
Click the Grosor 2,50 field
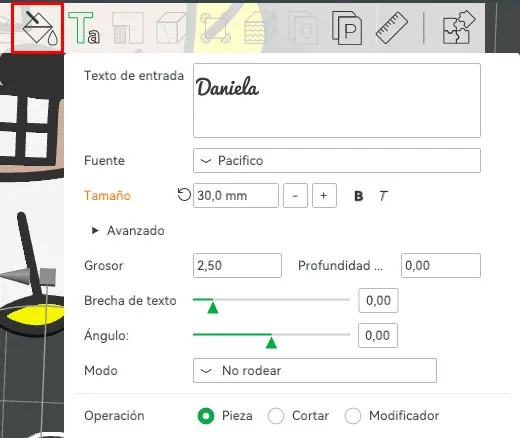point(237,266)
